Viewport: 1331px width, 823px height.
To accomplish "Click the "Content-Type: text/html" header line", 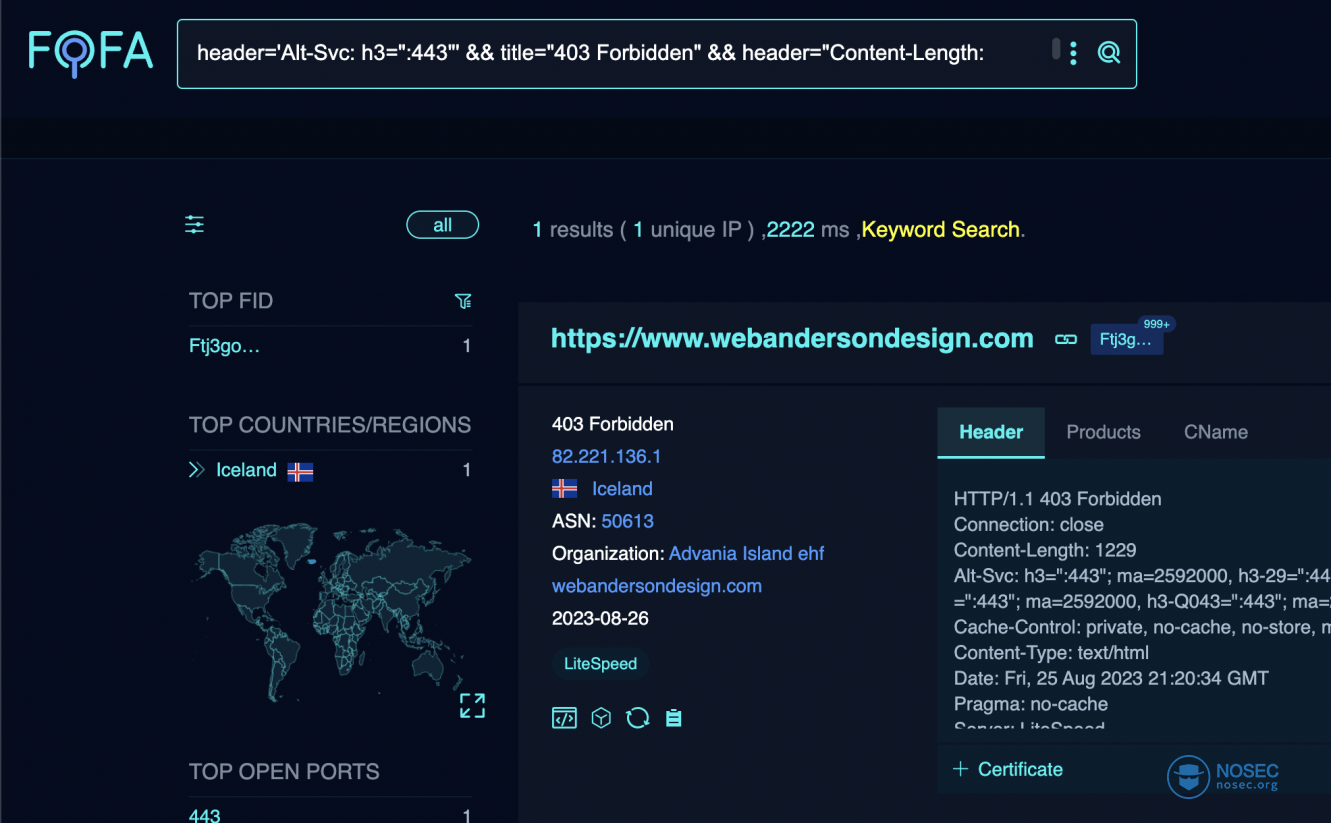I will [x=1051, y=653].
